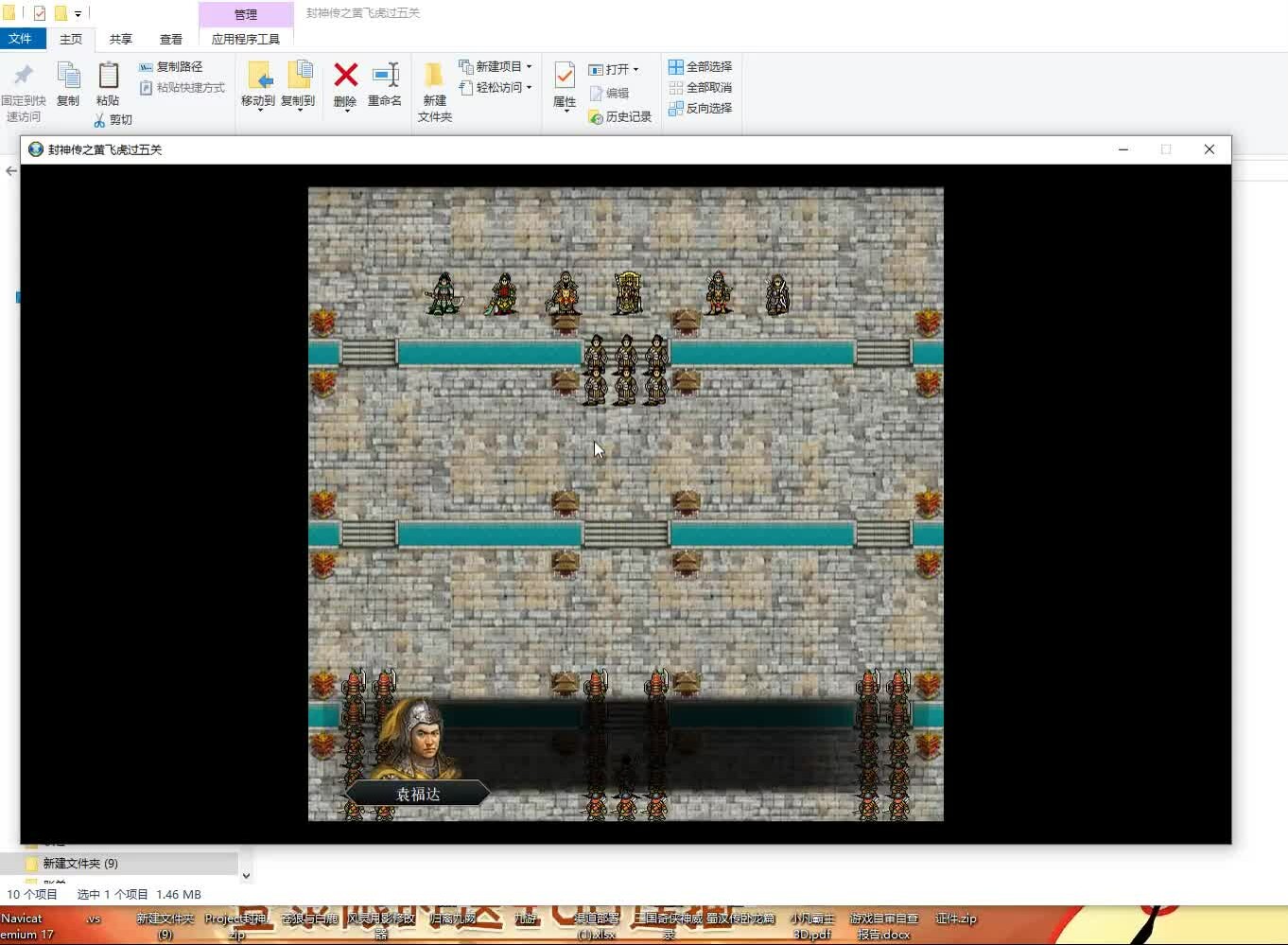Expand the 移动到 (Move to) dropdown

point(258,111)
